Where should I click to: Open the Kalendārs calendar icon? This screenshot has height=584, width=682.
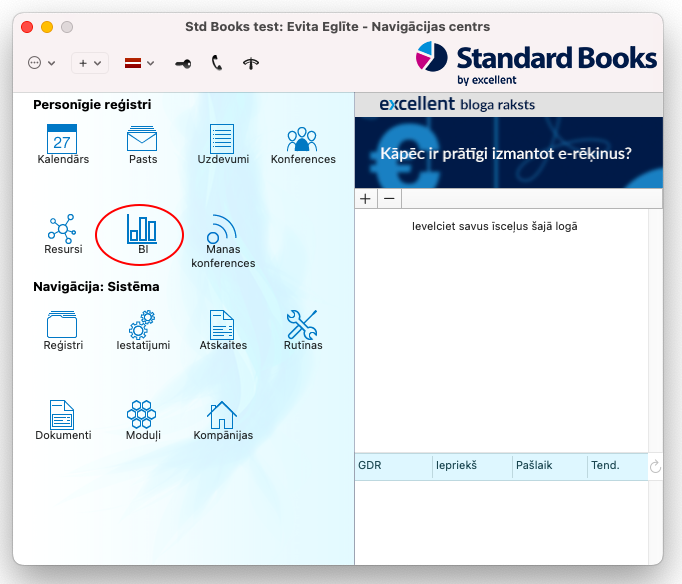(x=63, y=138)
